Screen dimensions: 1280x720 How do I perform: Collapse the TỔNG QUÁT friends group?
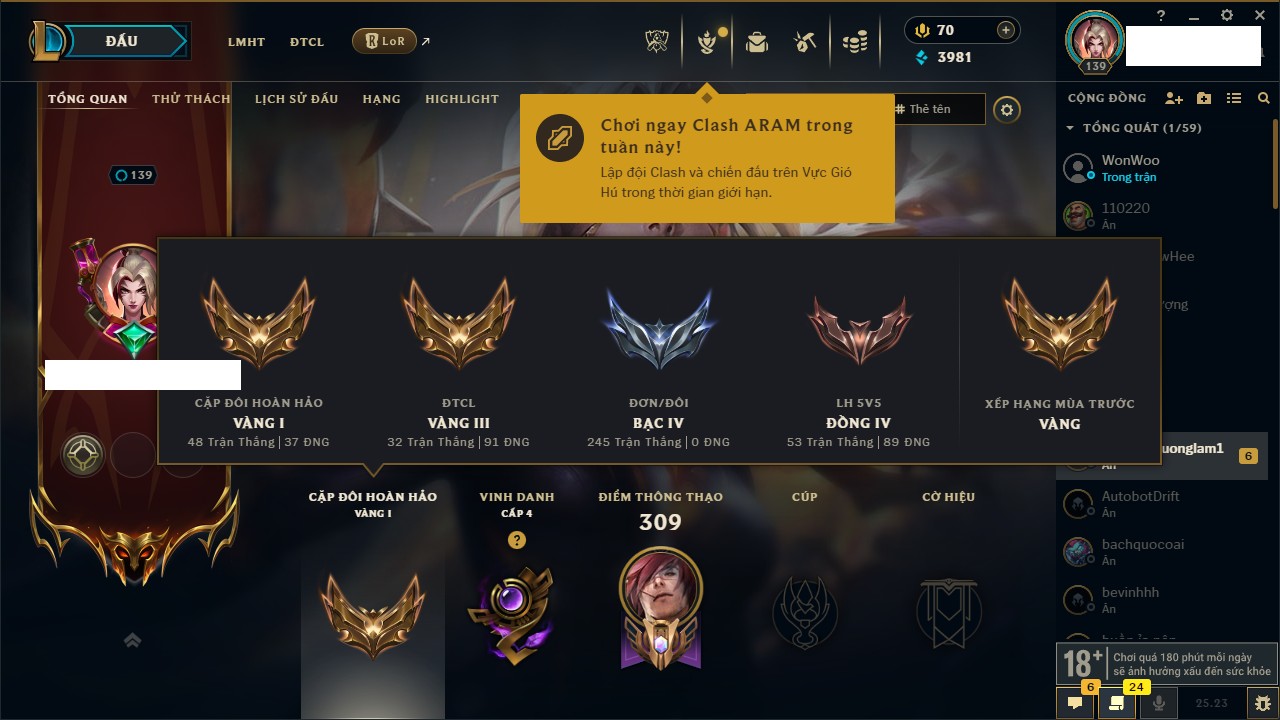(1069, 128)
